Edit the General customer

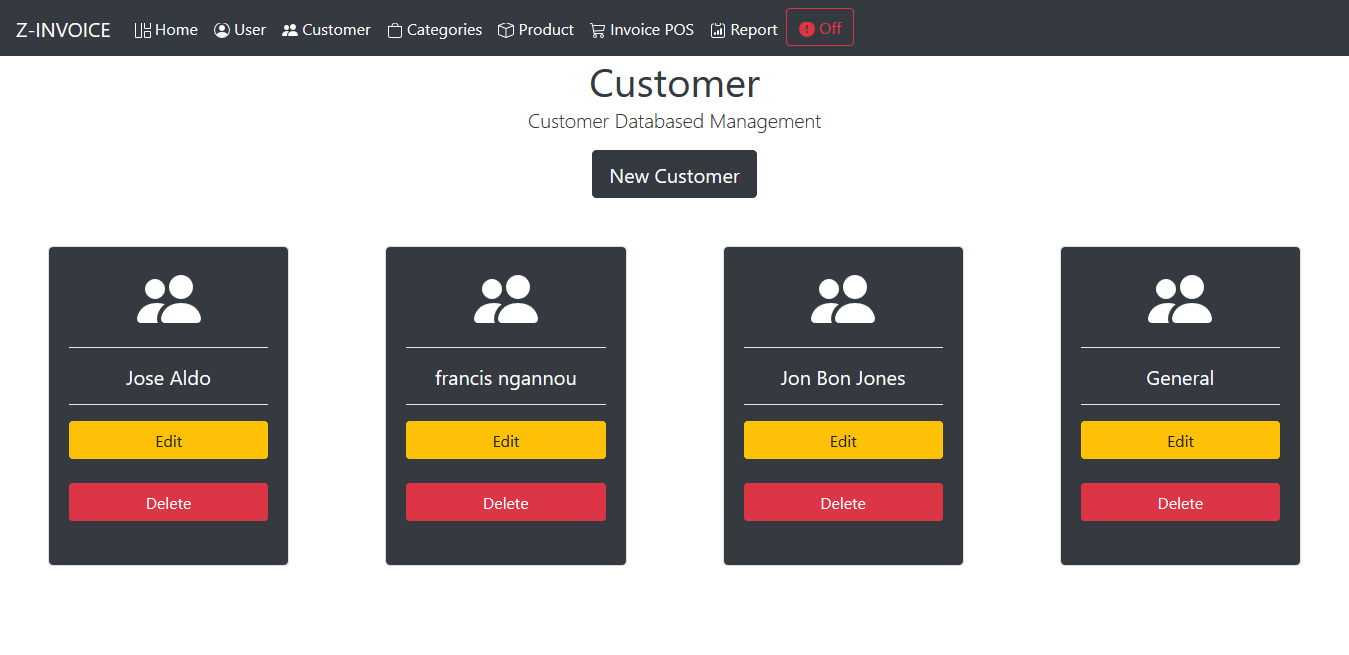1180,440
